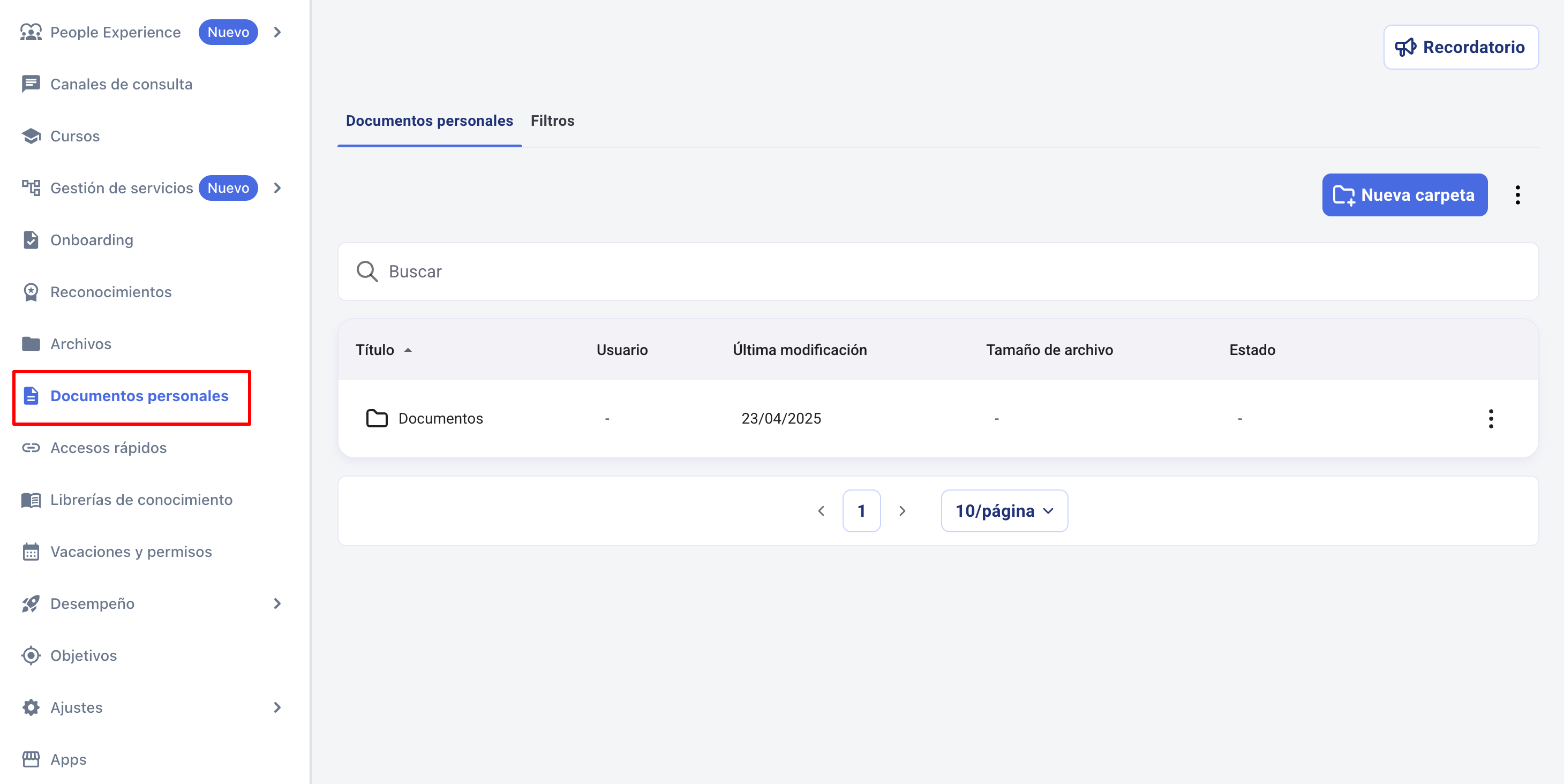
Task: Click the Última modificación column header
Action: (x=800, y=350)
